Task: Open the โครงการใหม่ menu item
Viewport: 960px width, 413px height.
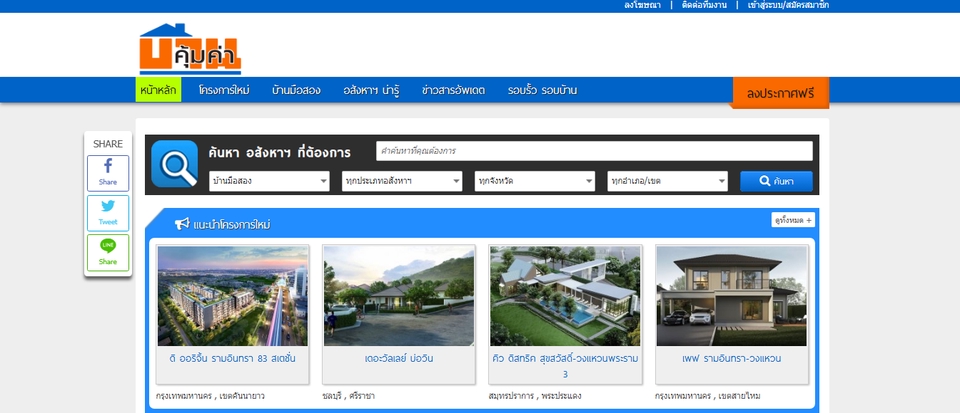Action: click(x=224, y=90)
